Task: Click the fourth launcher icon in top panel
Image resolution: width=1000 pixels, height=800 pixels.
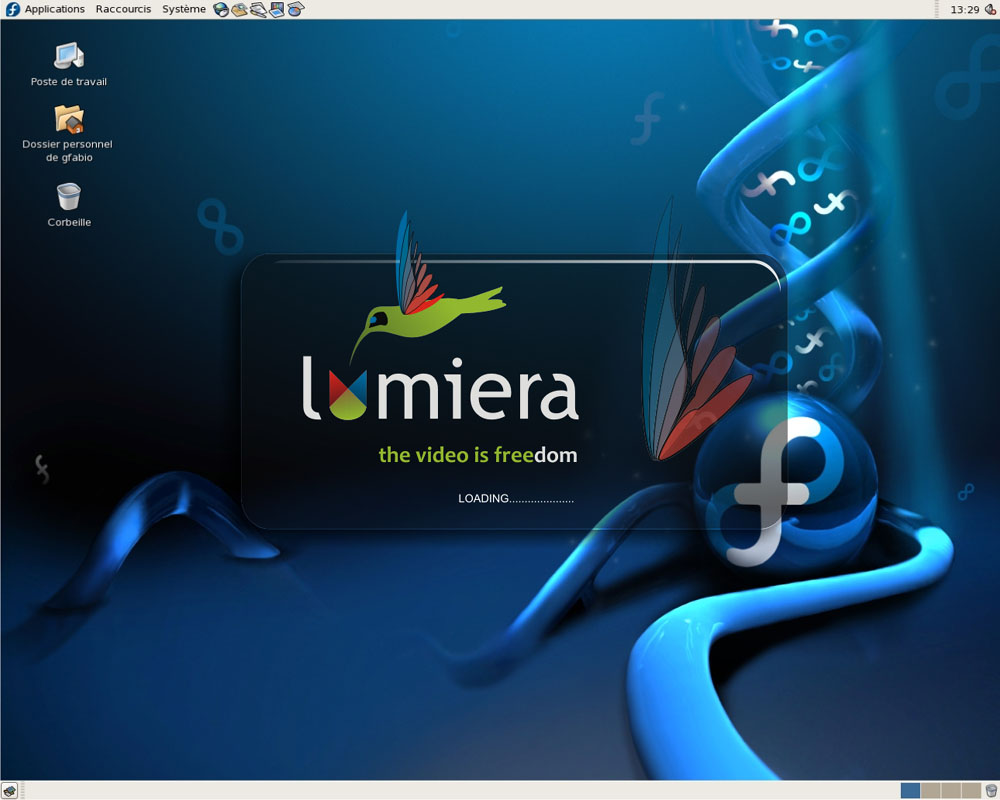Action: point(277,9)
